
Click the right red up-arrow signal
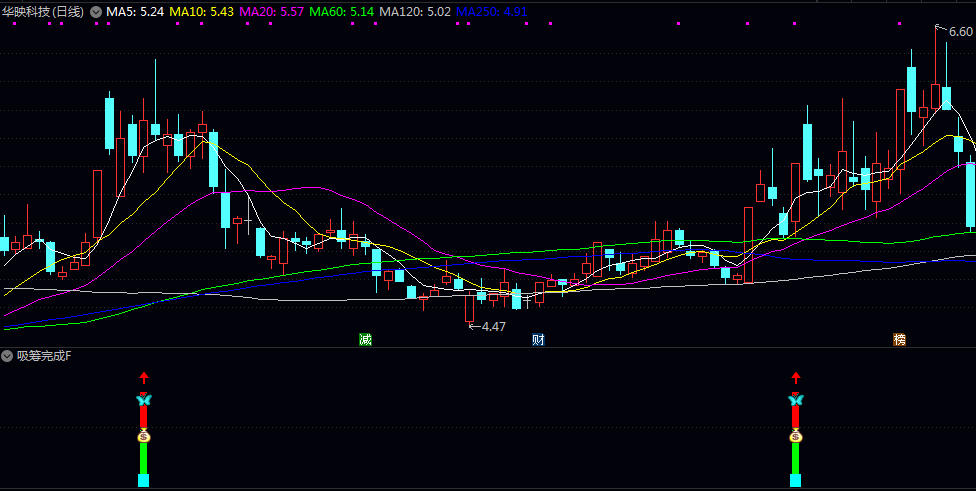coord(795,377)
